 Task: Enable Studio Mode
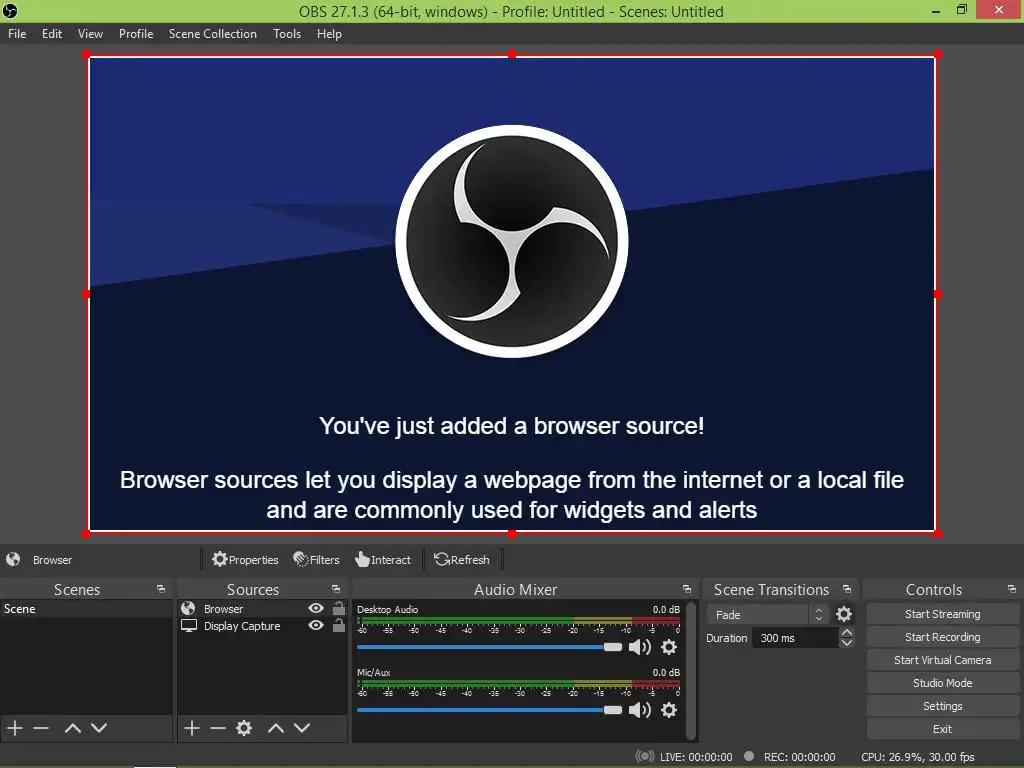coord(942,682)
